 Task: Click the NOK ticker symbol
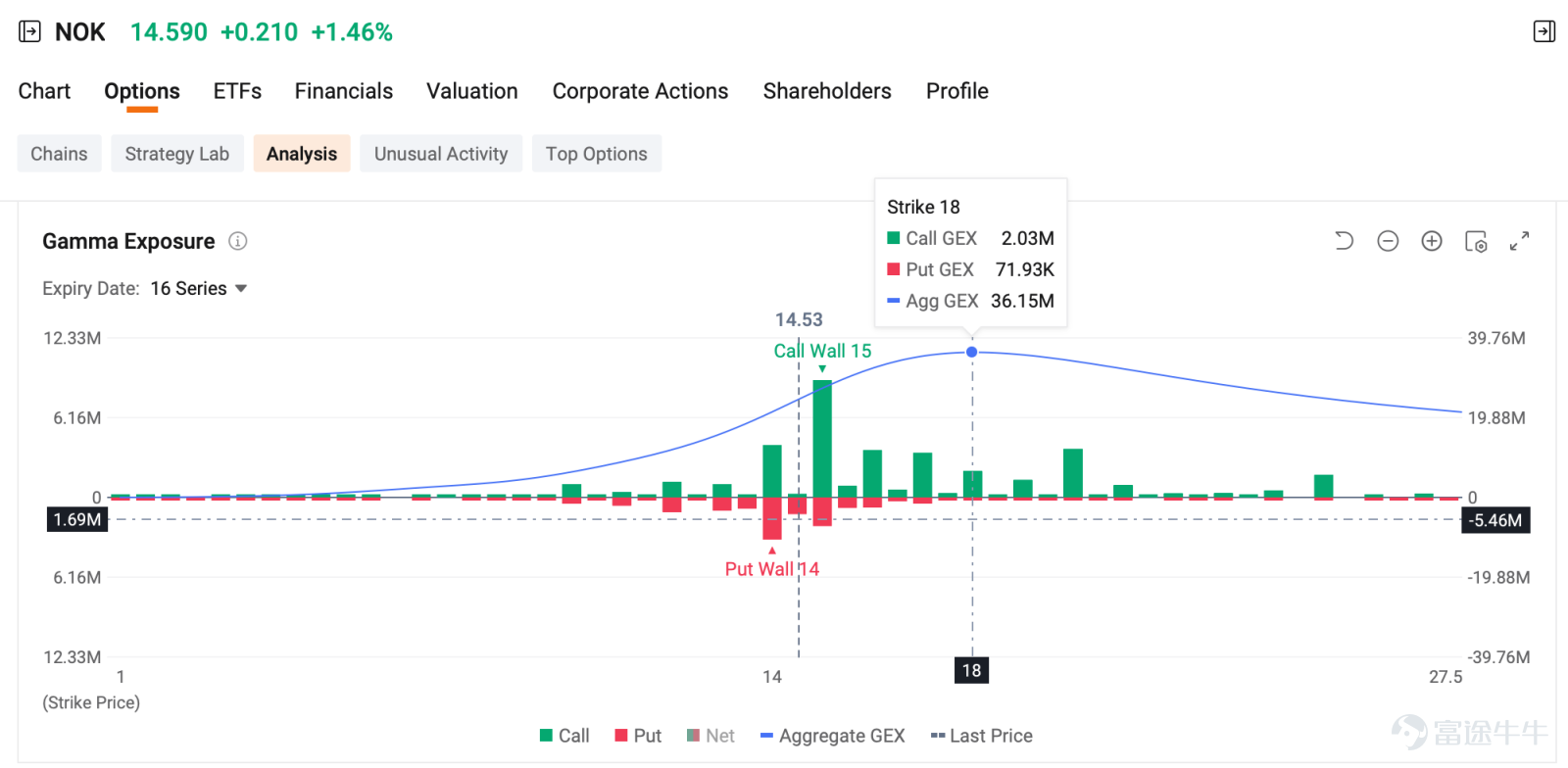[x=80, y=32]
